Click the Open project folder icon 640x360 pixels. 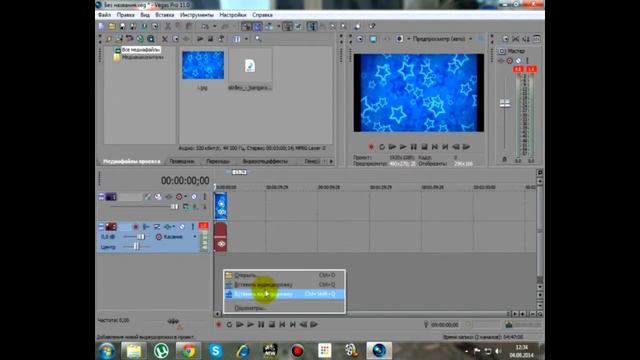[112, 27]
